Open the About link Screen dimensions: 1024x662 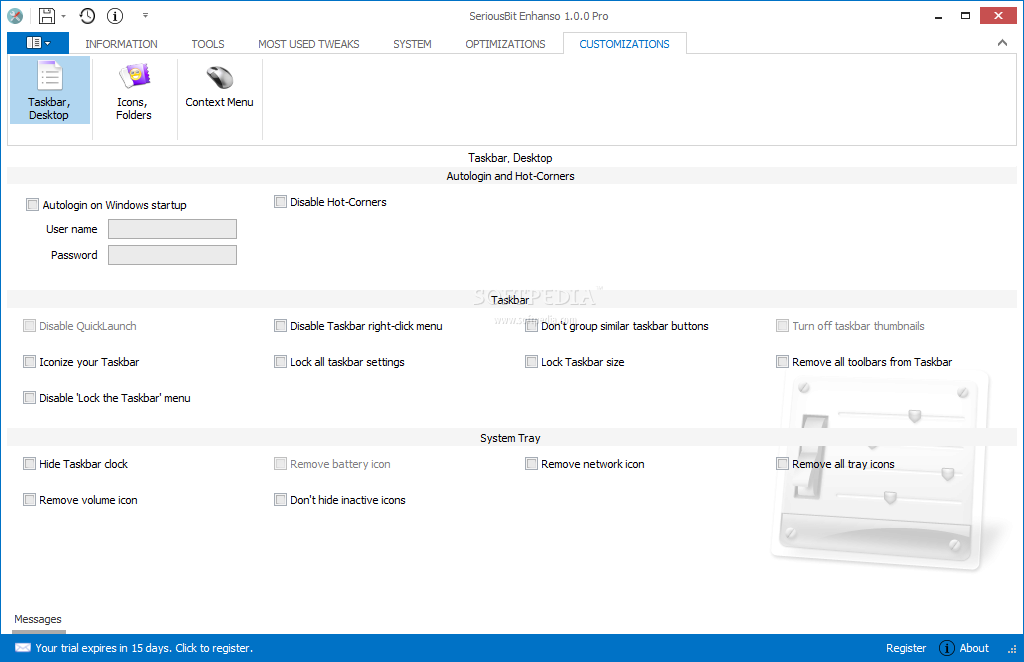click(x=974, y=648)
